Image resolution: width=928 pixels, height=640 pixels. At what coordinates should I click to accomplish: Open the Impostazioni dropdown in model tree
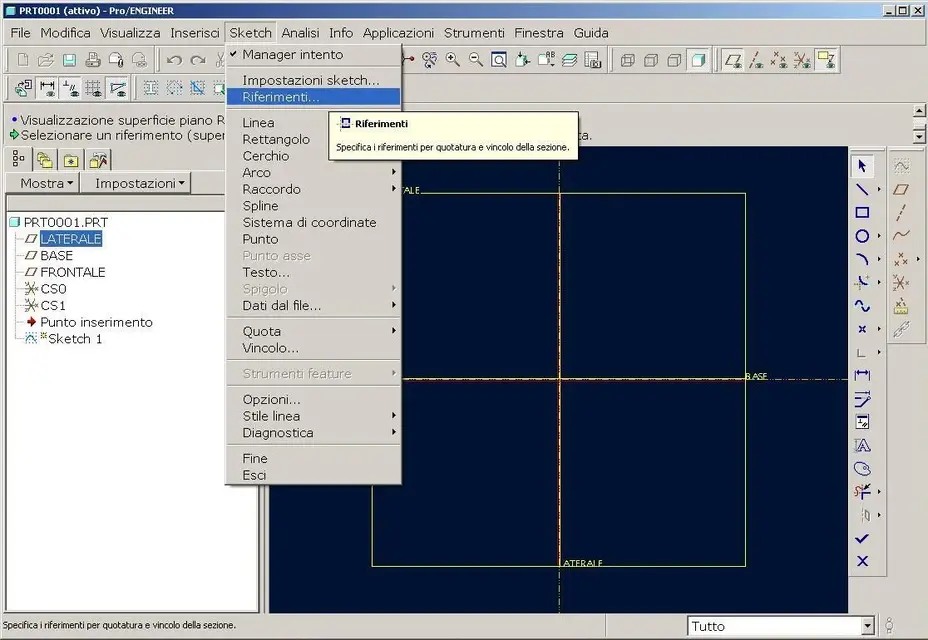pyautogui.click(x=140, y=183)
